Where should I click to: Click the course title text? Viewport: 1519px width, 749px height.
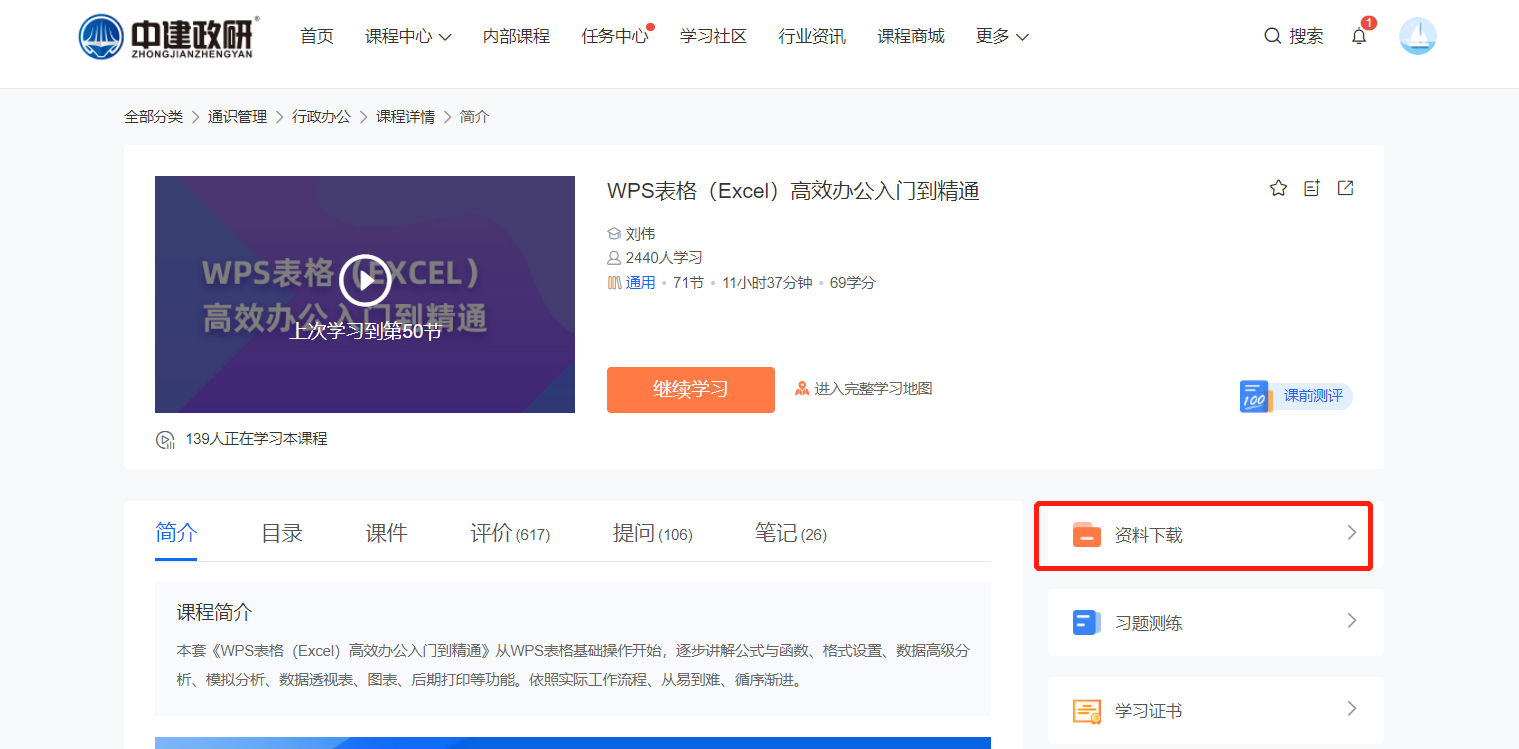(x=793, y=191)
